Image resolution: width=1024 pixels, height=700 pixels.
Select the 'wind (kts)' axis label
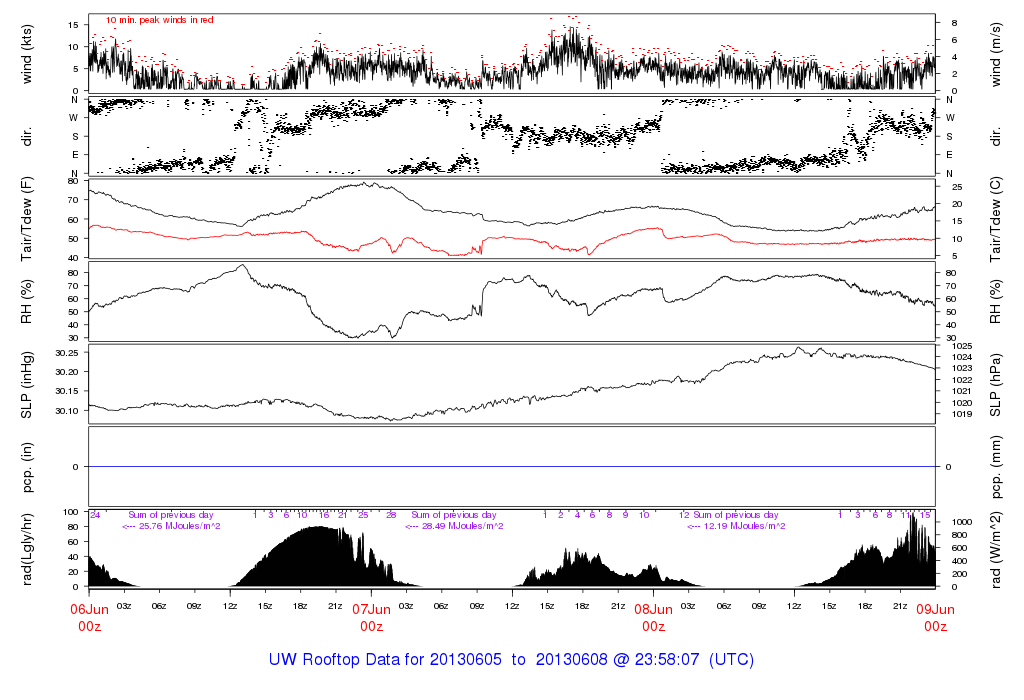tap(27, 55)
